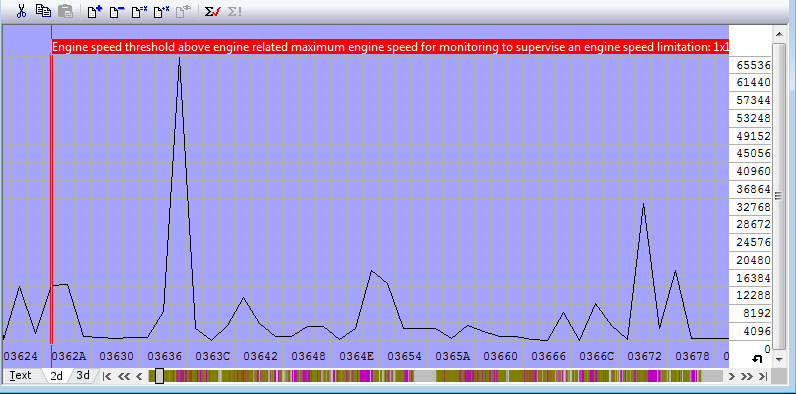Click the 65536 value on the axis
Image resolution: width=796 pixels, height=394 pixels.
tap(754, 65)
